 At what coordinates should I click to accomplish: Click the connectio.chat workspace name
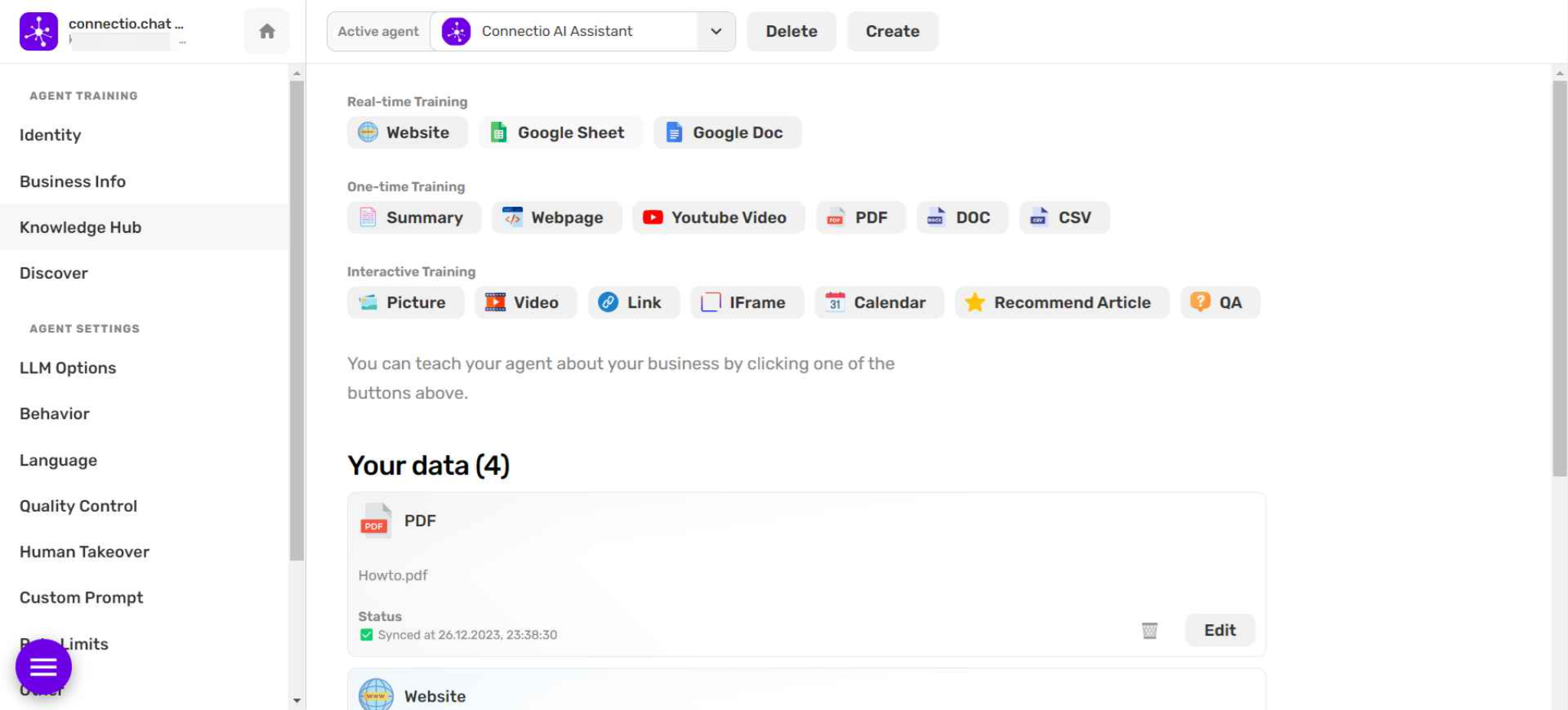pos(126,24)
